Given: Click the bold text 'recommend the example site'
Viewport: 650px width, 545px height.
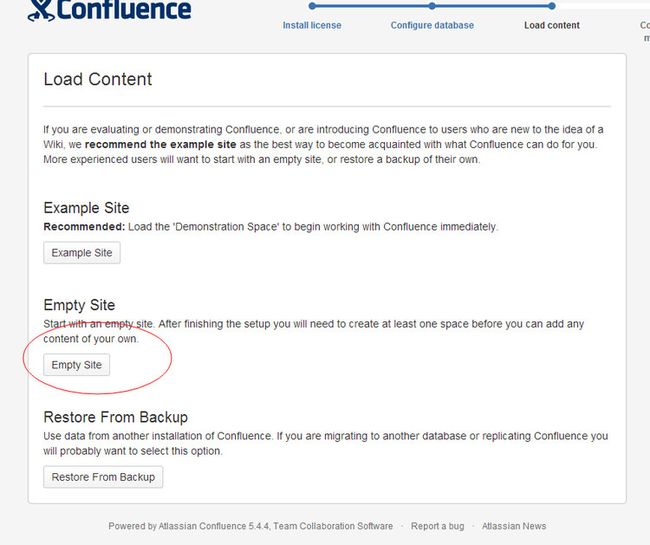Looking at the screenshot, I should (x=160, y=144).
